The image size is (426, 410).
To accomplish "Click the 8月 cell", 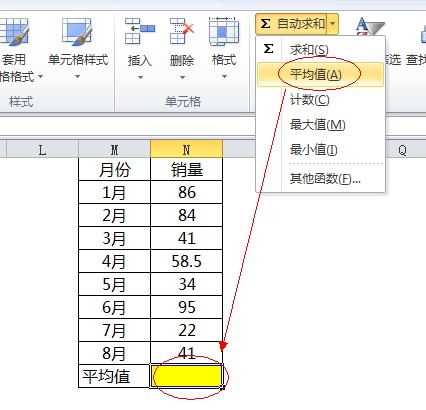I will 114,353.
